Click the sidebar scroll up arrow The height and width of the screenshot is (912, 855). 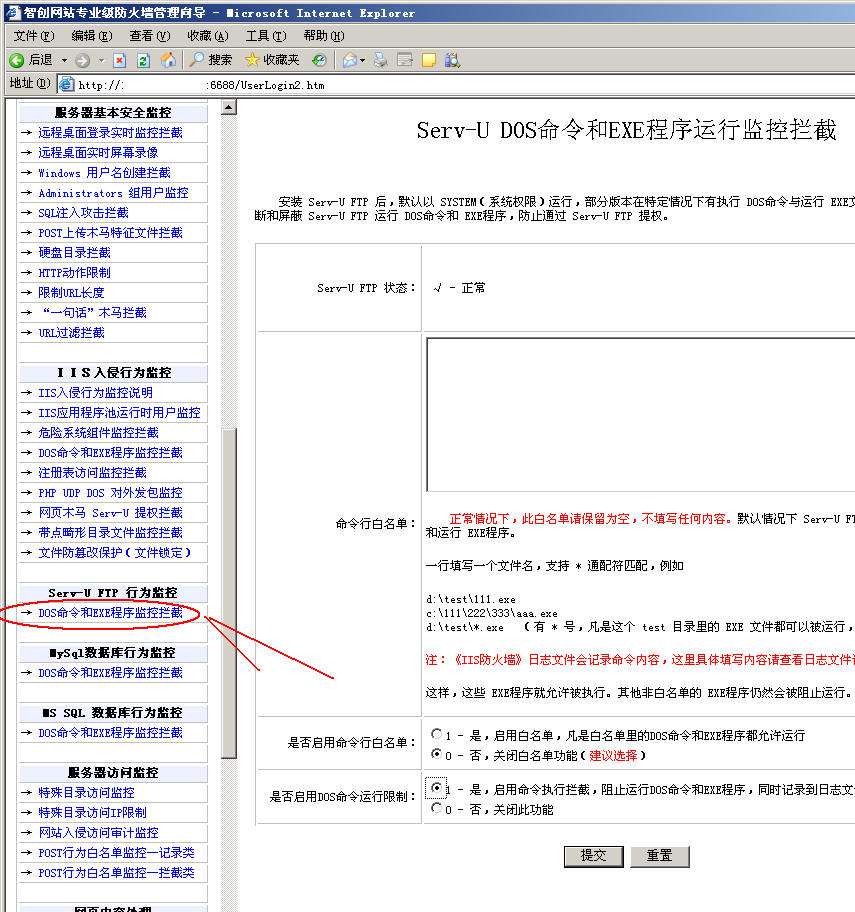[x=229, y=107]
